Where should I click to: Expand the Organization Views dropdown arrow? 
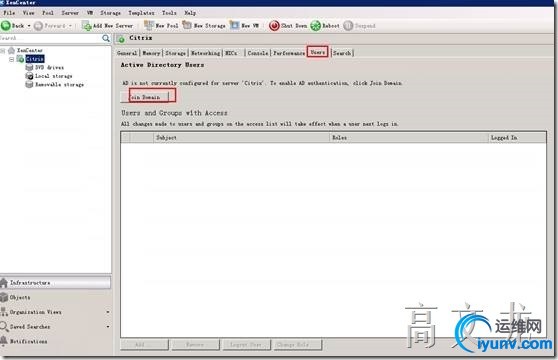click(108, 312)
